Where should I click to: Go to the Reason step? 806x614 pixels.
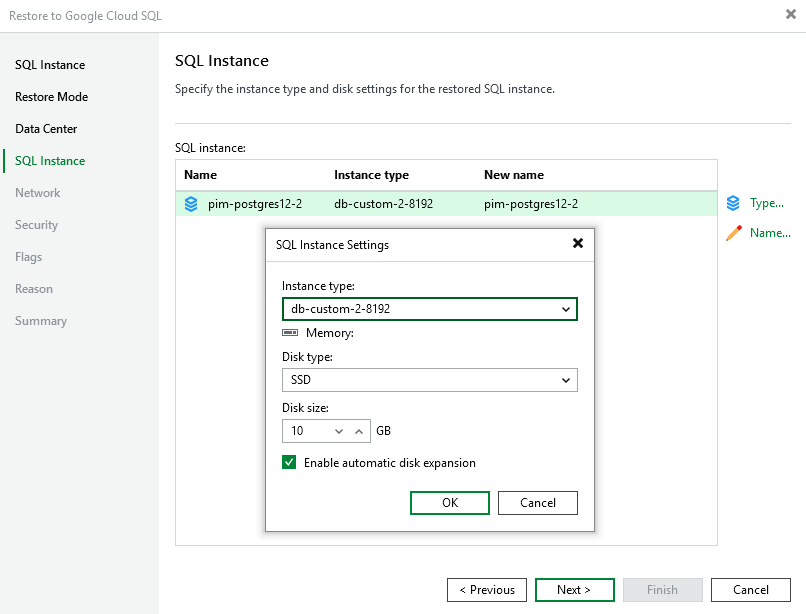[x=34, y=288]
